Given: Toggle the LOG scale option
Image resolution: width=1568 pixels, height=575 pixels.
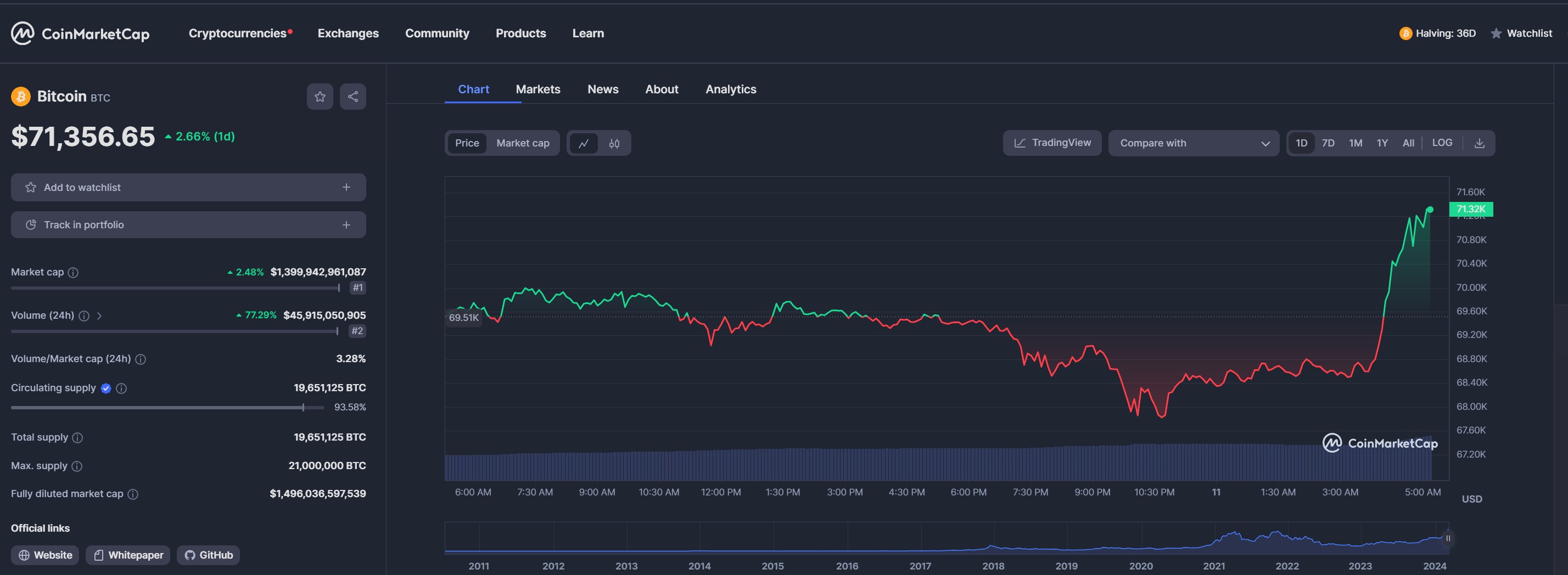Looking at the screenshot, I should point(1442,143).
